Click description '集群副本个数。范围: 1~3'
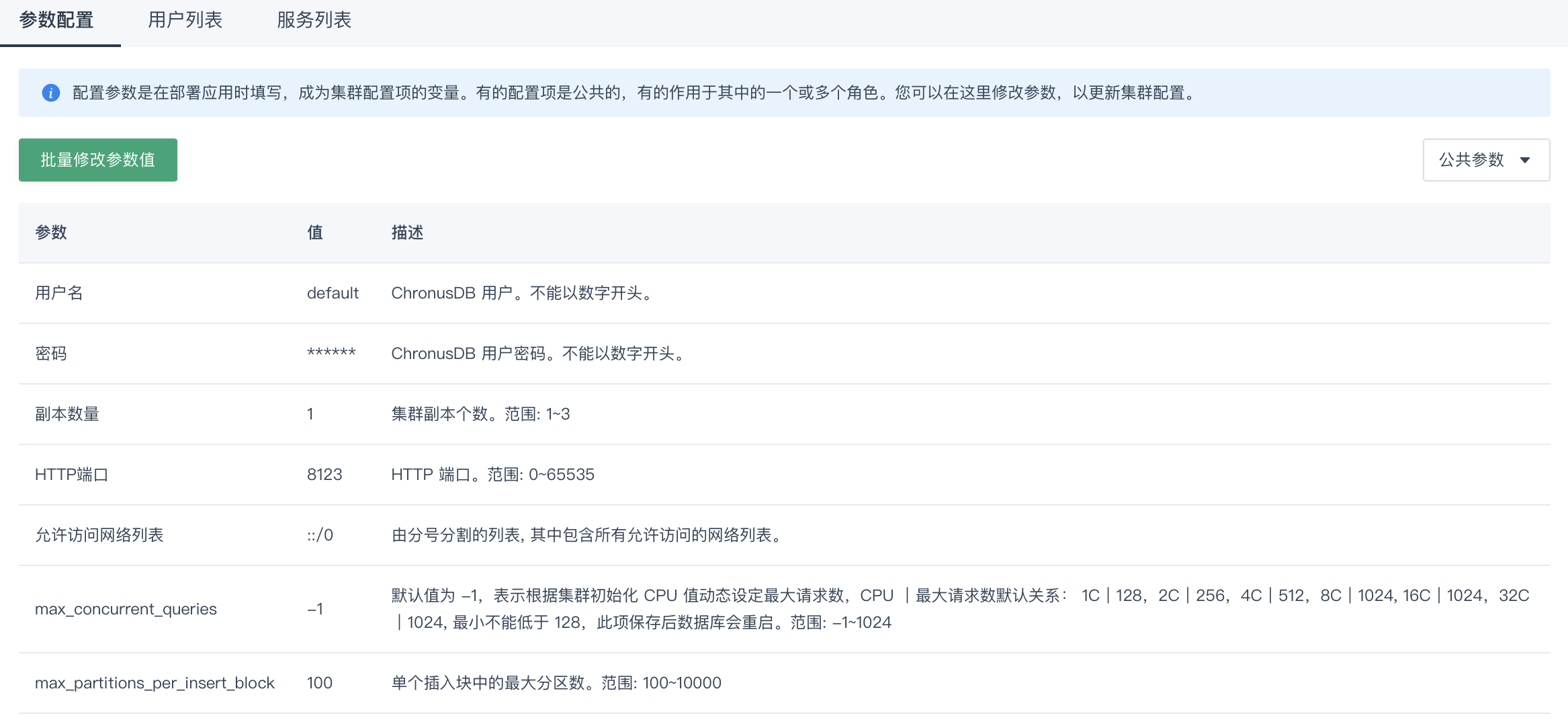The image size is (1568, 722). pos(481,414)
